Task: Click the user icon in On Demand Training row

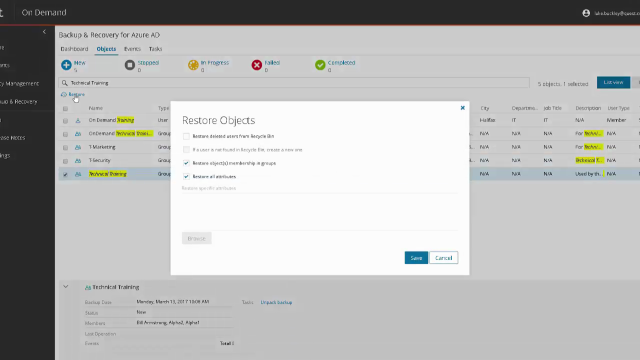Action: pyautogui.click(x=78, y=120)
